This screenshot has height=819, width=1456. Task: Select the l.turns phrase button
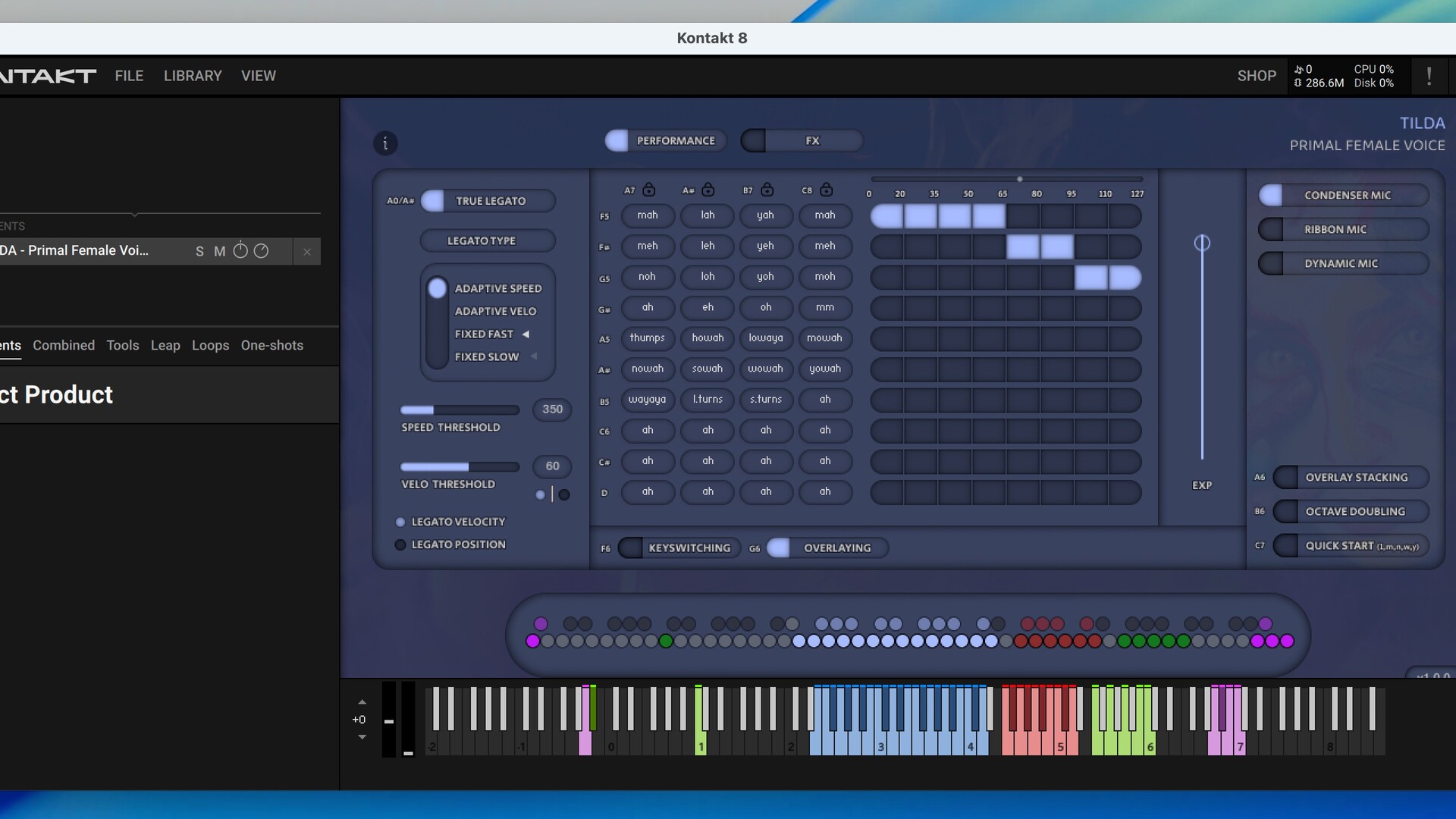708,400
